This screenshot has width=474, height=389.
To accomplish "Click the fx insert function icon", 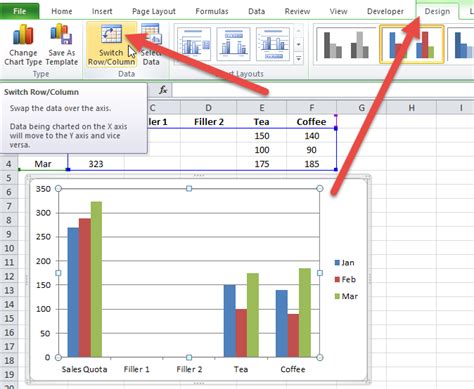I will click(163, 90).
